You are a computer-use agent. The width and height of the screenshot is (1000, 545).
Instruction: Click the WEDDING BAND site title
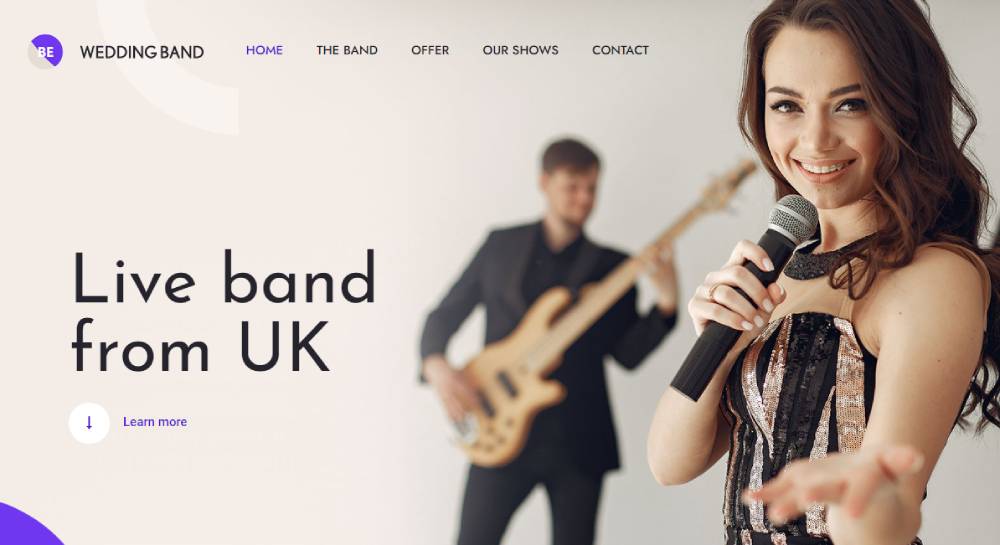point(142,52)
